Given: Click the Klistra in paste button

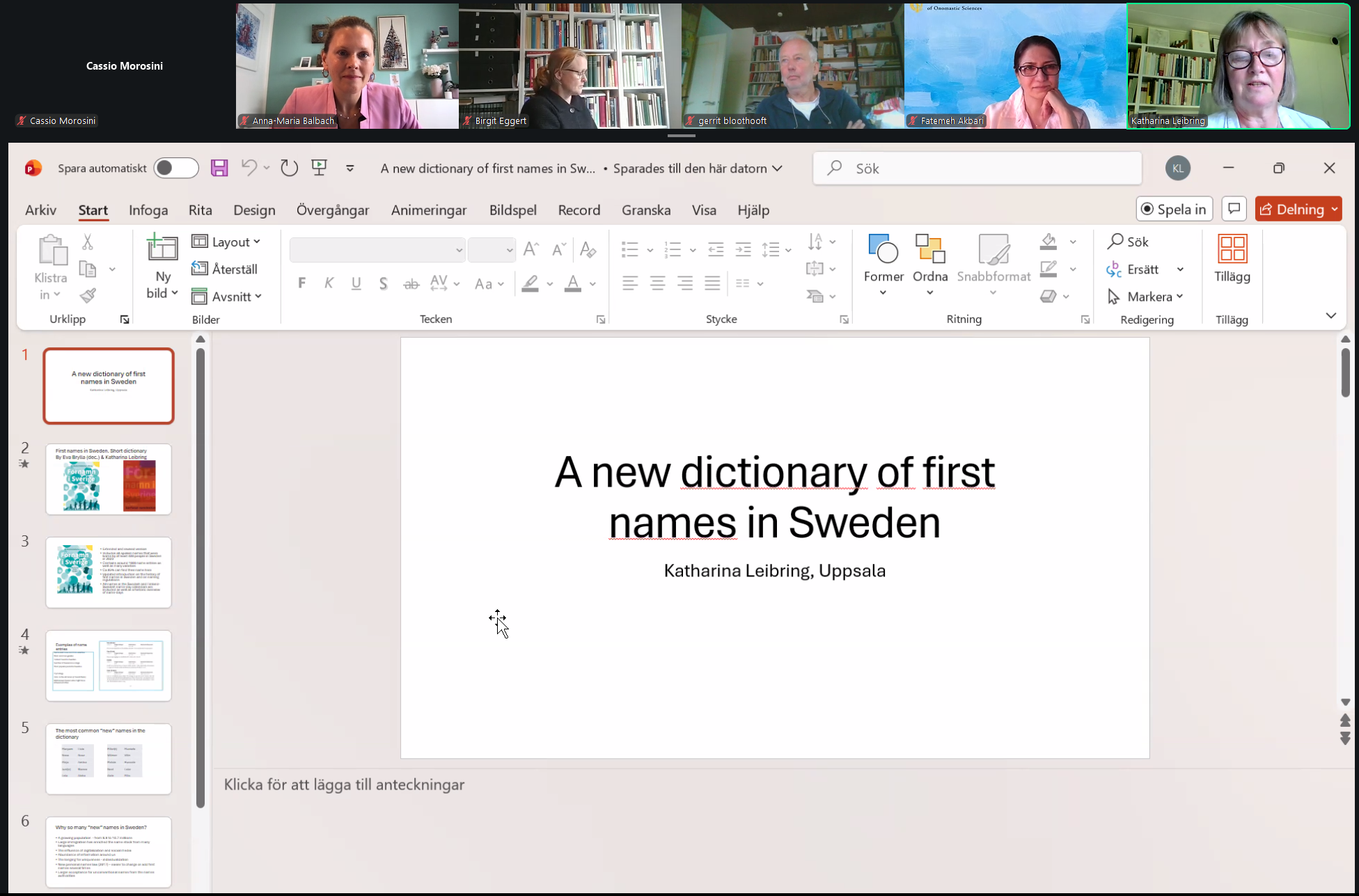Looking at the screenshot, I should coord(51,267).
